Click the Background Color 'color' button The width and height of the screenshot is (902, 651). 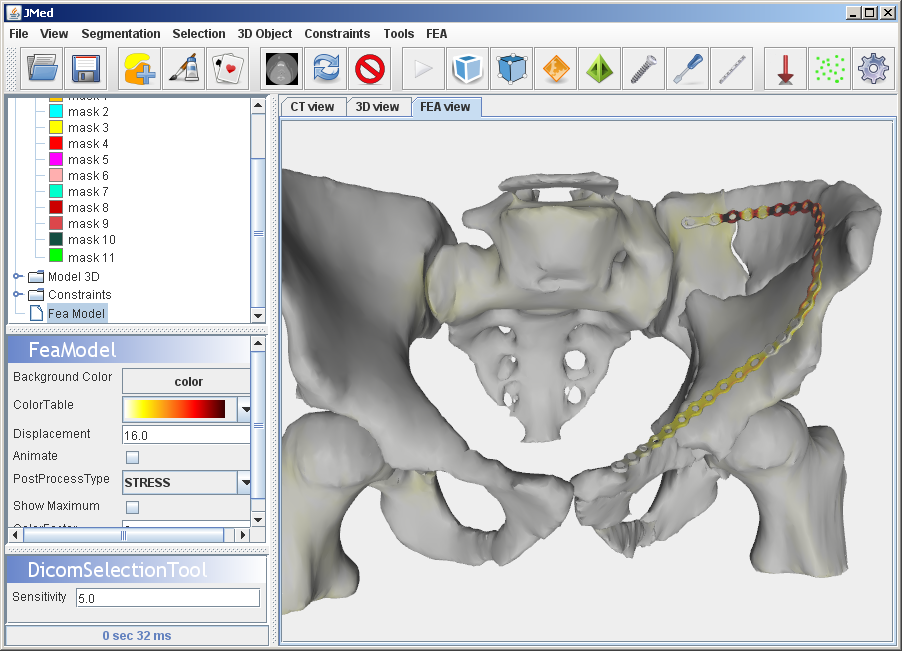pos(187,381)
